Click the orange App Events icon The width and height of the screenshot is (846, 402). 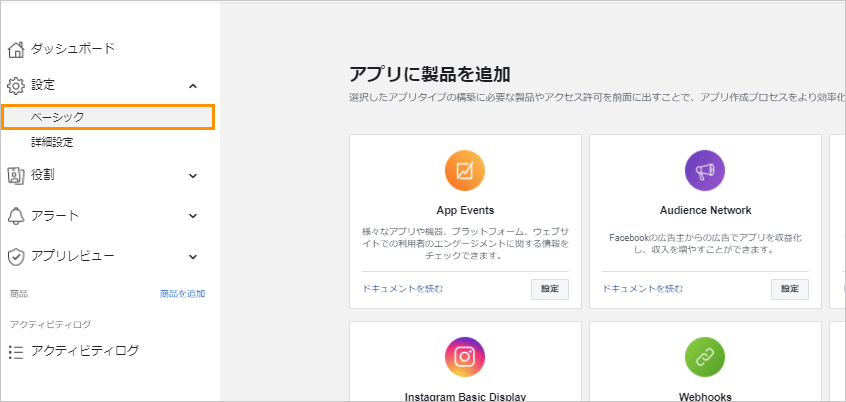tap(465, 171)
